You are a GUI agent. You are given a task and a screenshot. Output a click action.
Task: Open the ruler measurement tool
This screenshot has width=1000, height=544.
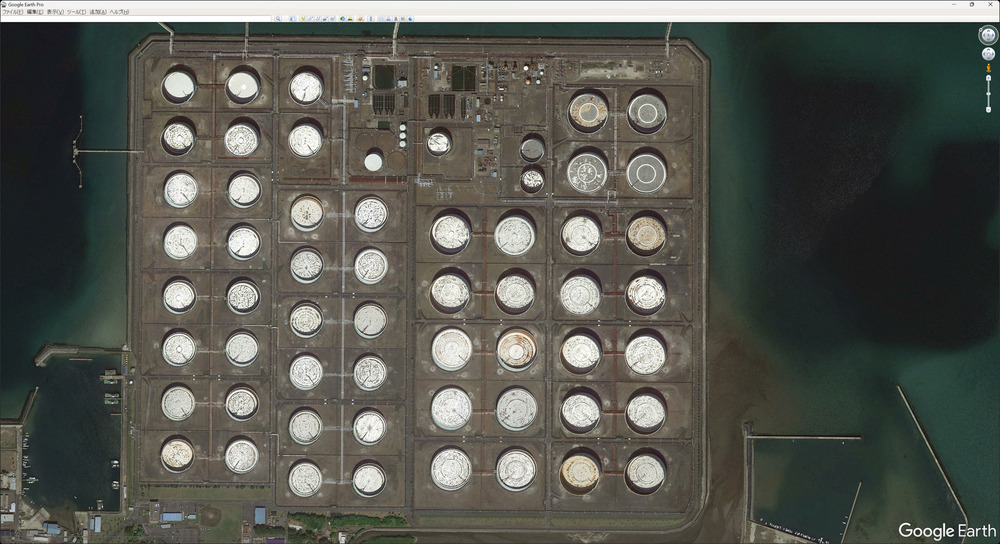[373, 19]
